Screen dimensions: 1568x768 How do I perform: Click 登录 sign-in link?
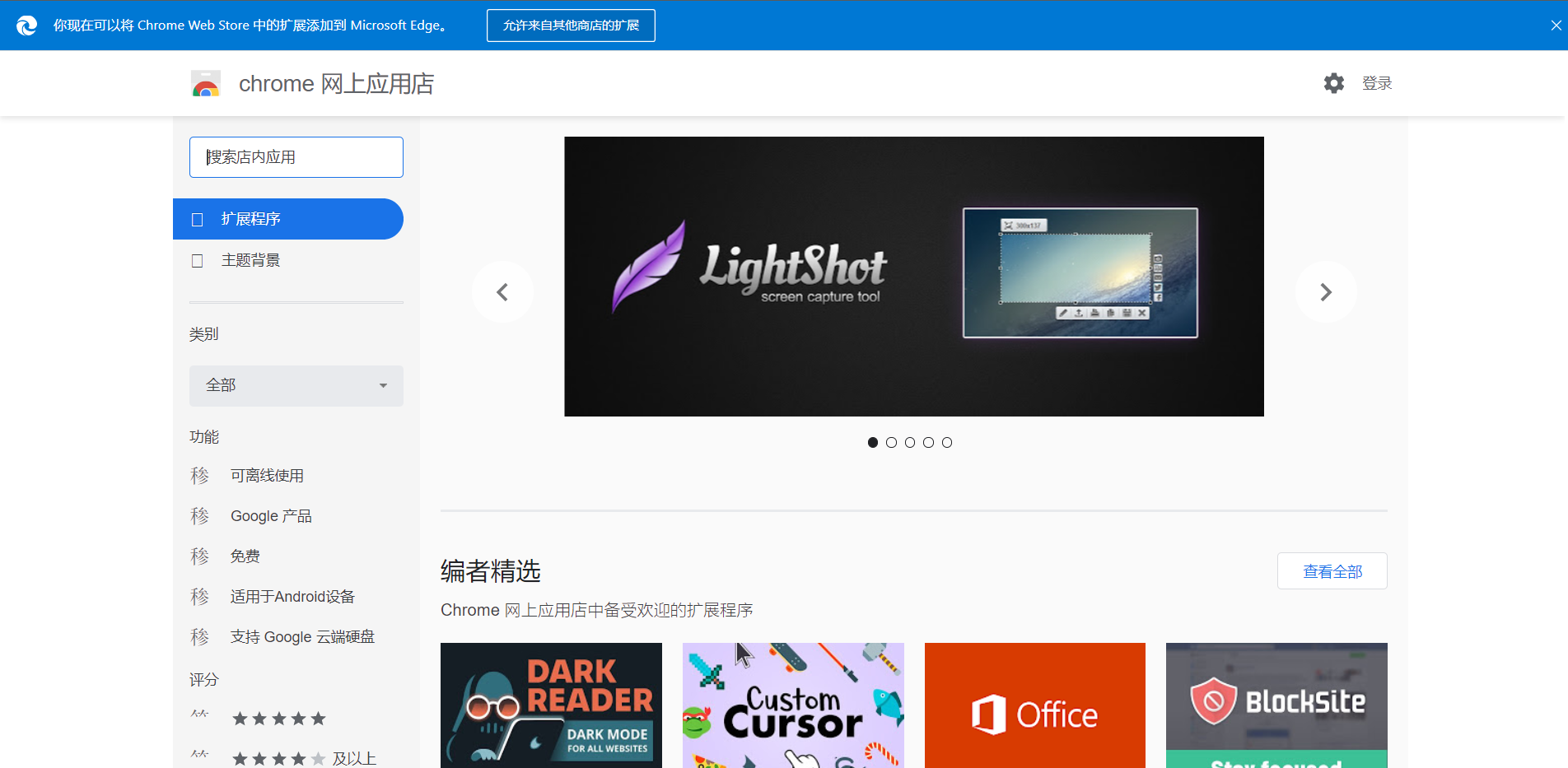[x=1377, y=83]
